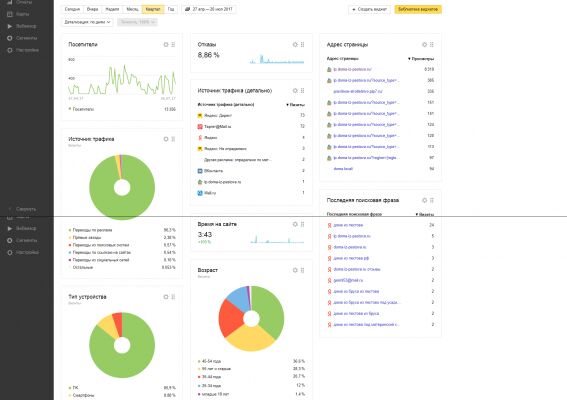567x400 pixels.
Task: Open the date range picker 27 апр – 26 июл
Action: (209, 9)
